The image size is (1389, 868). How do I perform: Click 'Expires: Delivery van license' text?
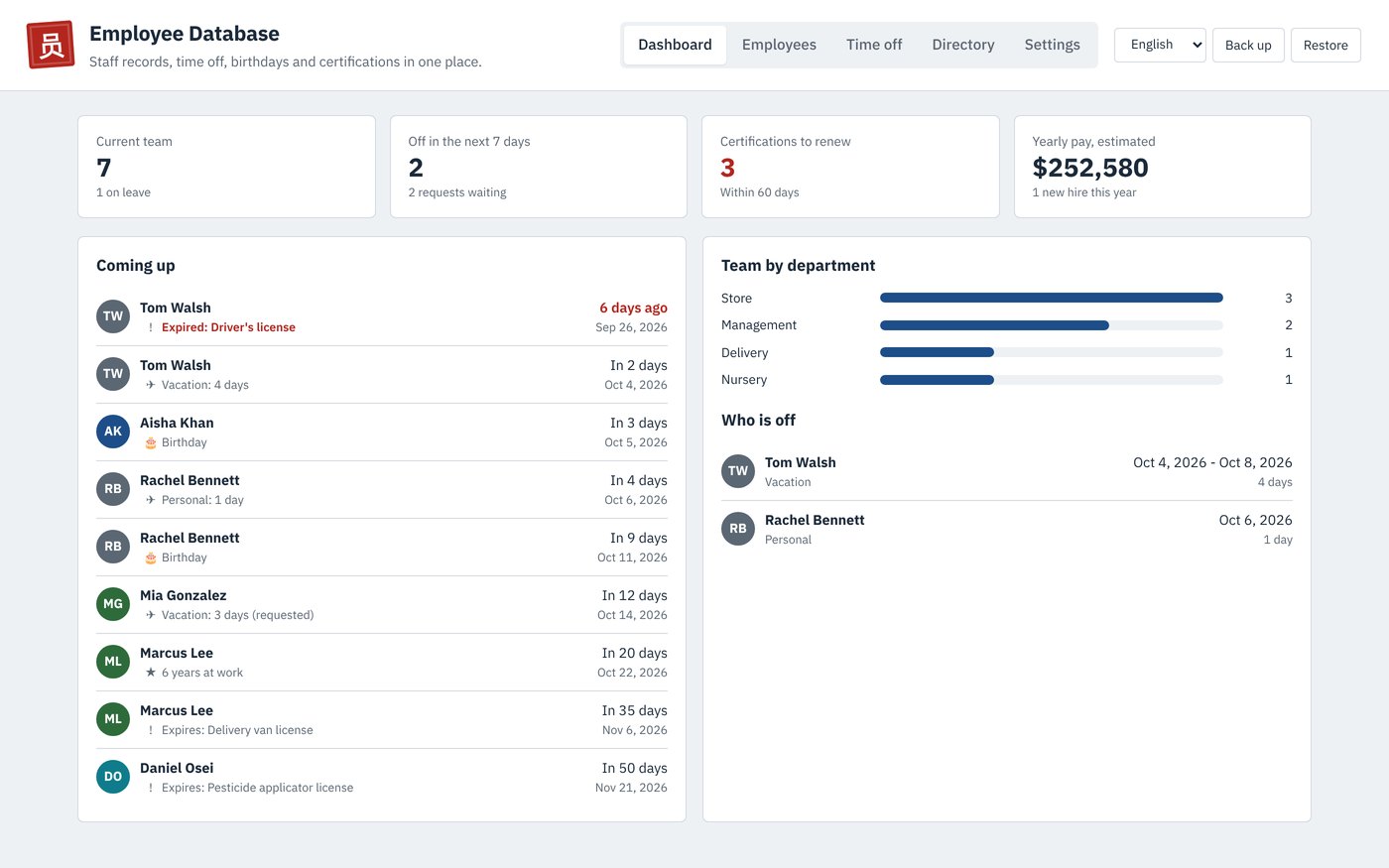237,730
